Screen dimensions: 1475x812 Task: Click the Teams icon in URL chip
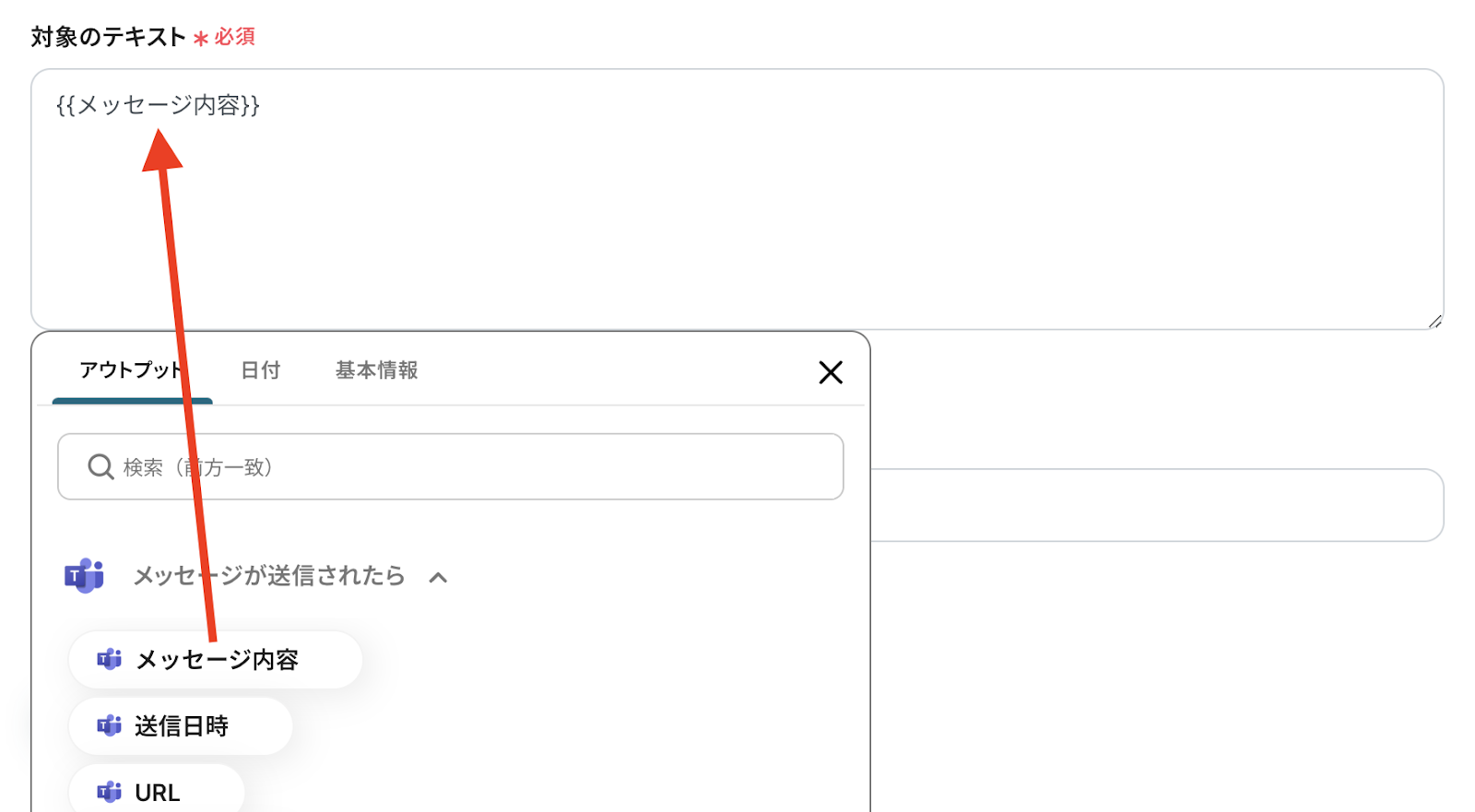click(x=110, y=792)
